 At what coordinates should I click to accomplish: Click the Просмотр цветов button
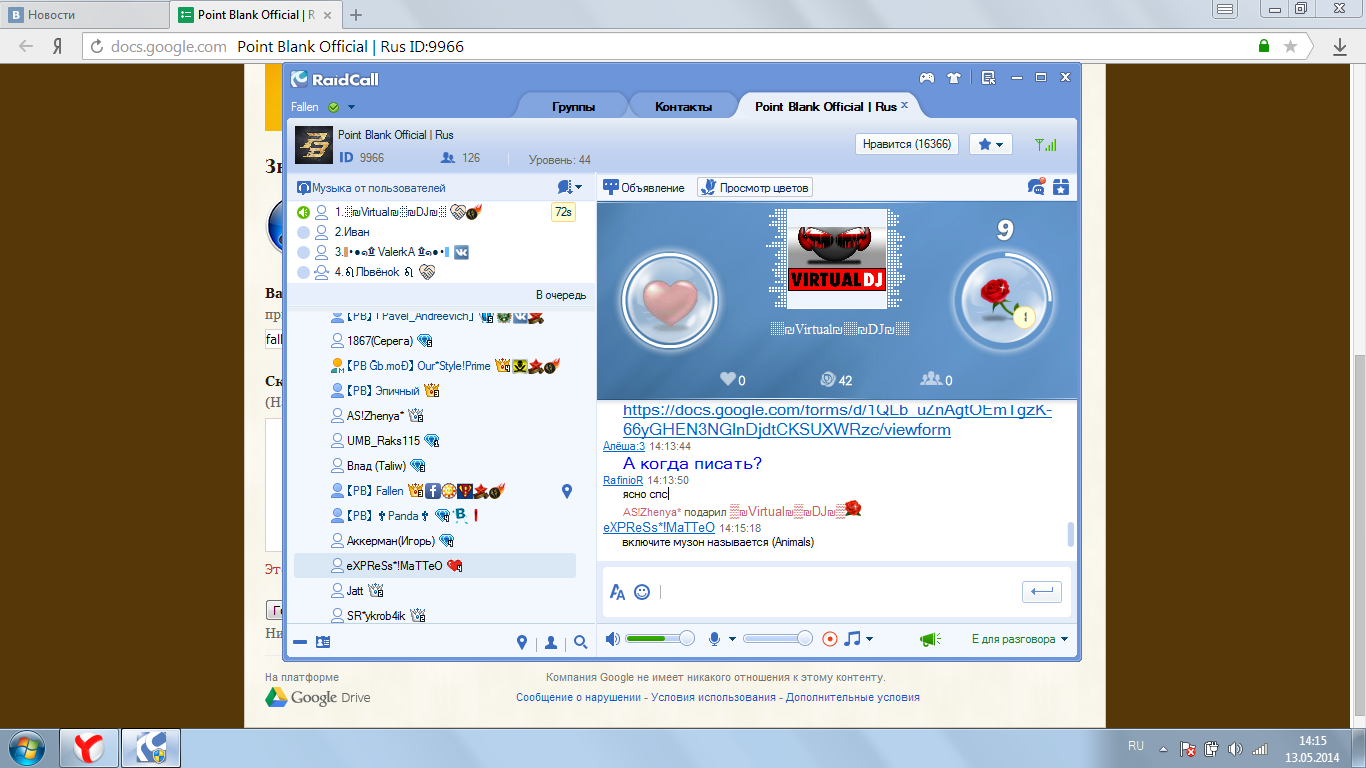(755, 187)
